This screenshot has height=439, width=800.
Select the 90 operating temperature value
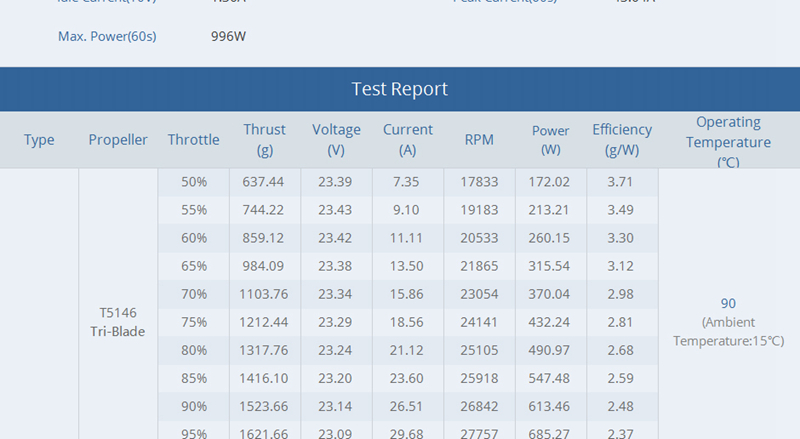(x=728, y=303)
